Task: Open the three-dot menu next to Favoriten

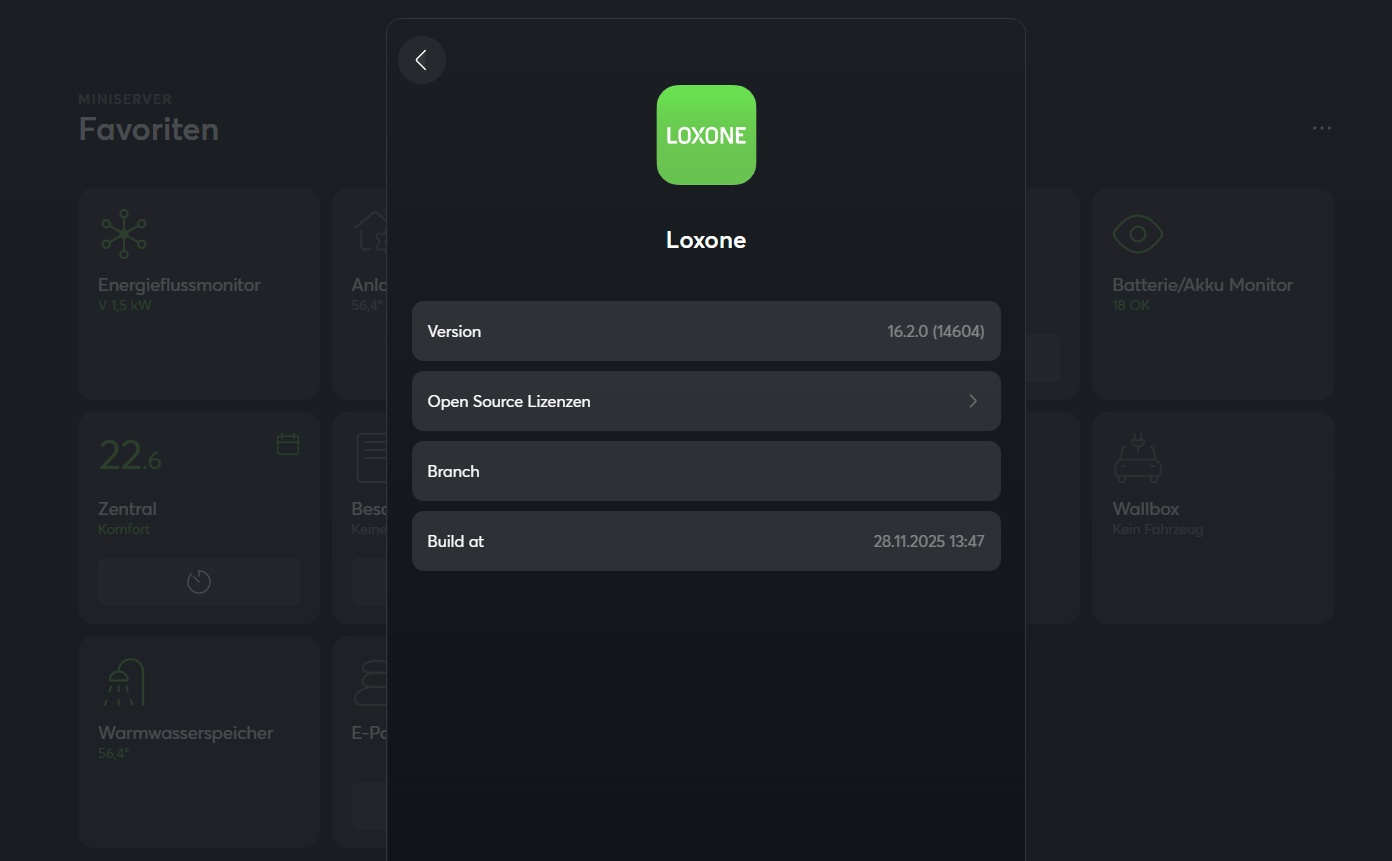Action: tap(1322, 128)
